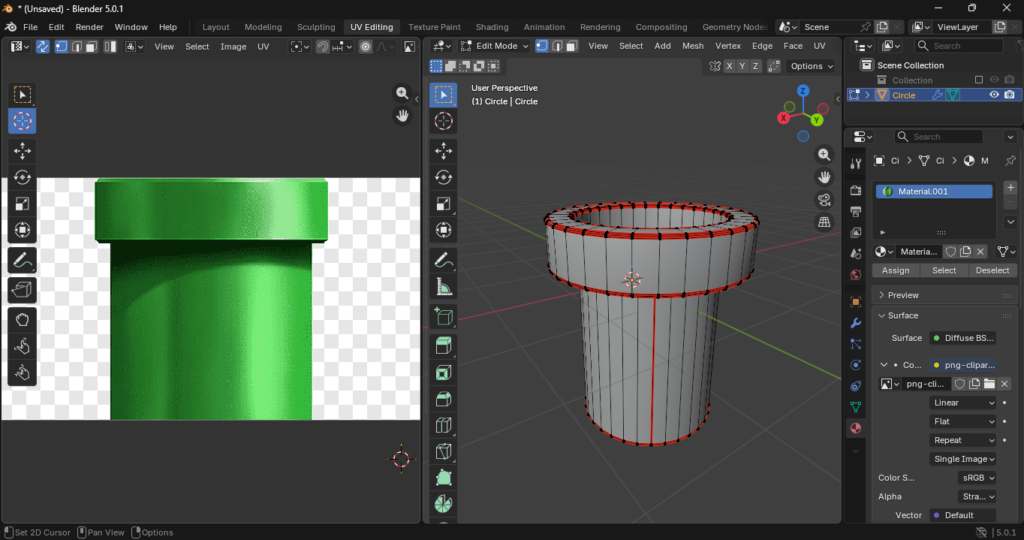Toggle camera view button in the 3D viewport

point(825,199)
